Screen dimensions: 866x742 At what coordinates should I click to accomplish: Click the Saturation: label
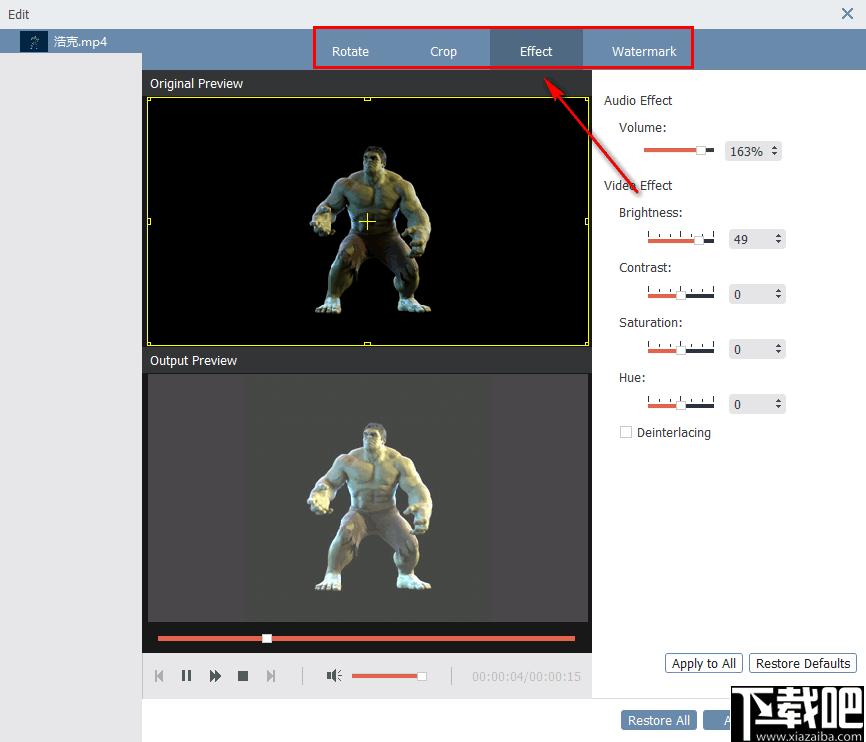[651, 323]
